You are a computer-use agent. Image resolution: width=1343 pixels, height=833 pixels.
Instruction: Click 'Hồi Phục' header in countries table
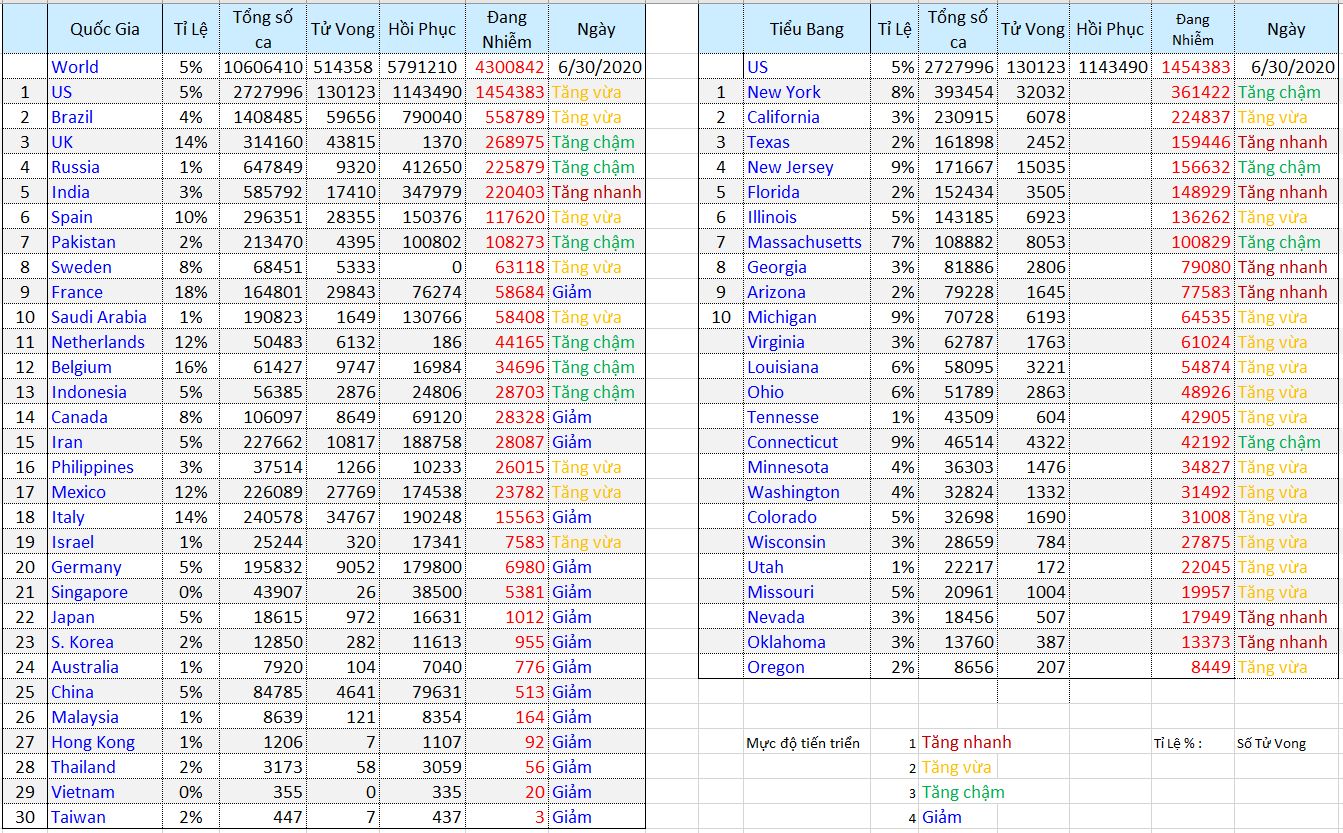coord(422,29)
